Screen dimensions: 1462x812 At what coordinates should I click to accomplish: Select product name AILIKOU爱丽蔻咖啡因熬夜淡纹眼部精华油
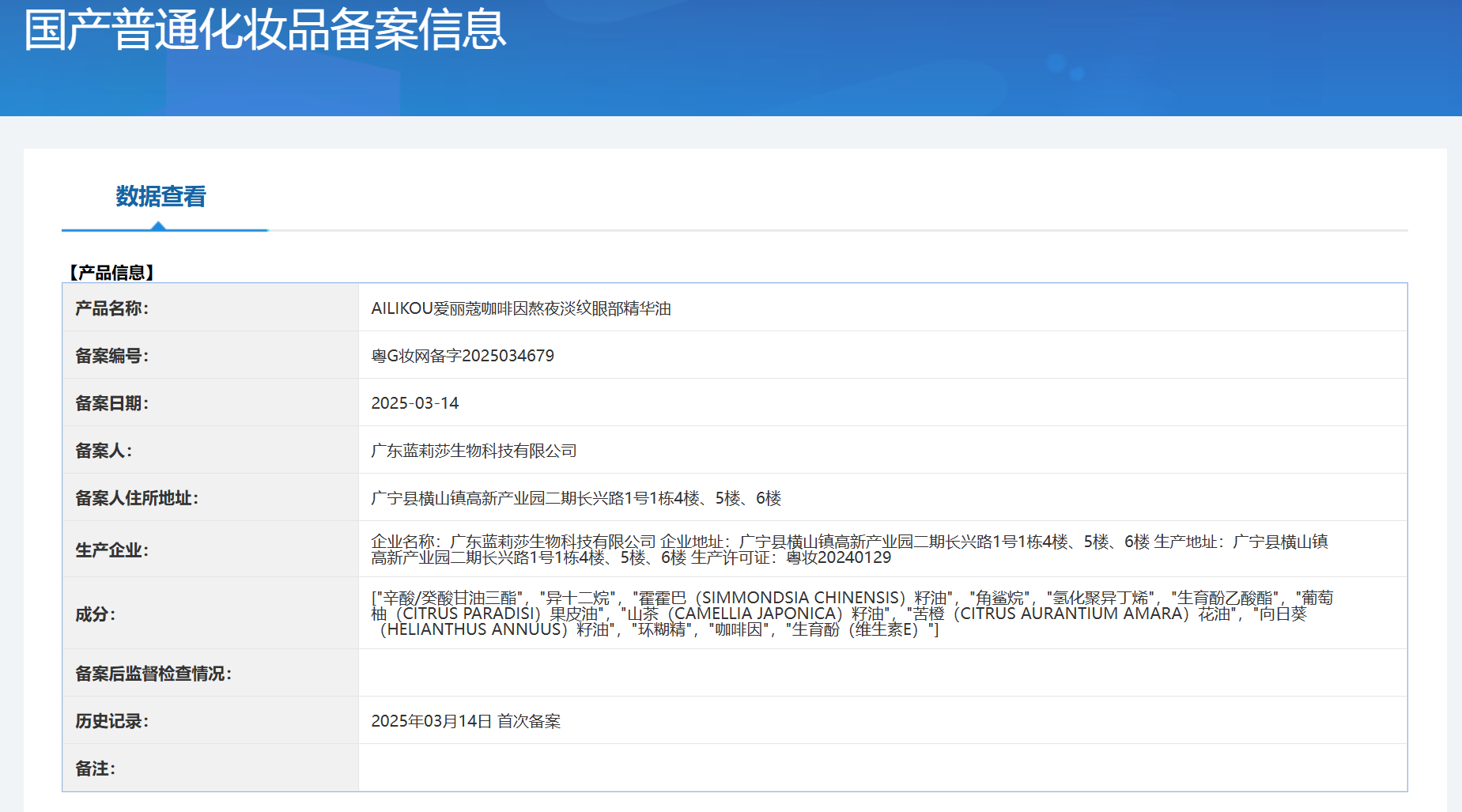coord(521,308)
